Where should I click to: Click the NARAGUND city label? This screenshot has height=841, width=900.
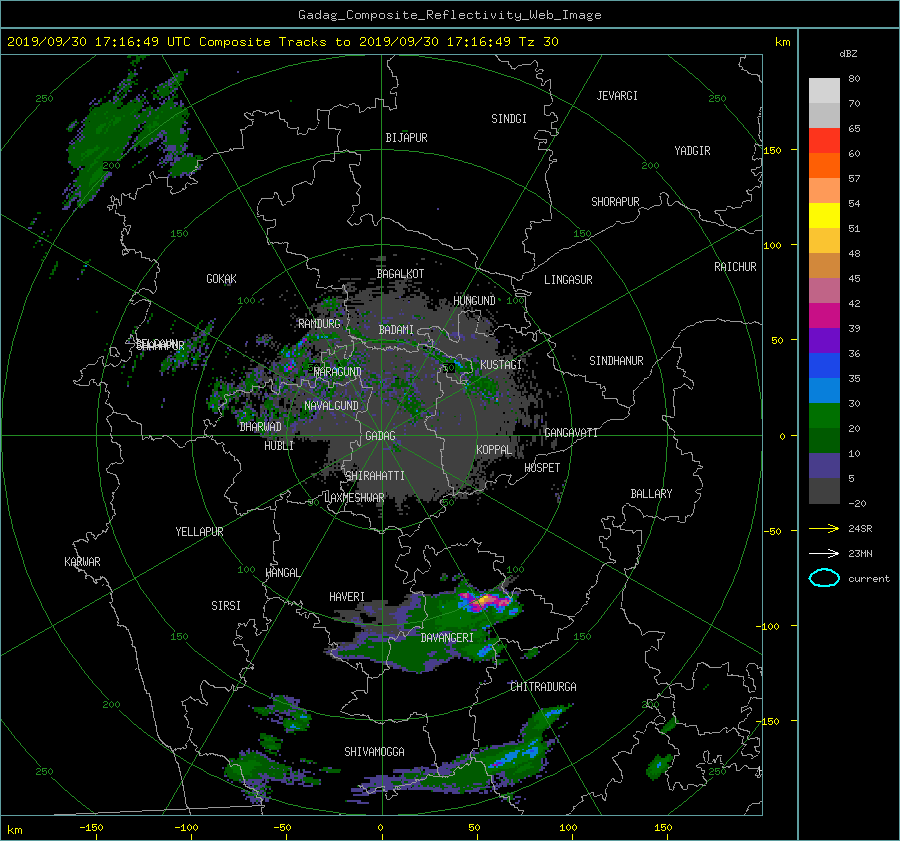click(338, 372)
